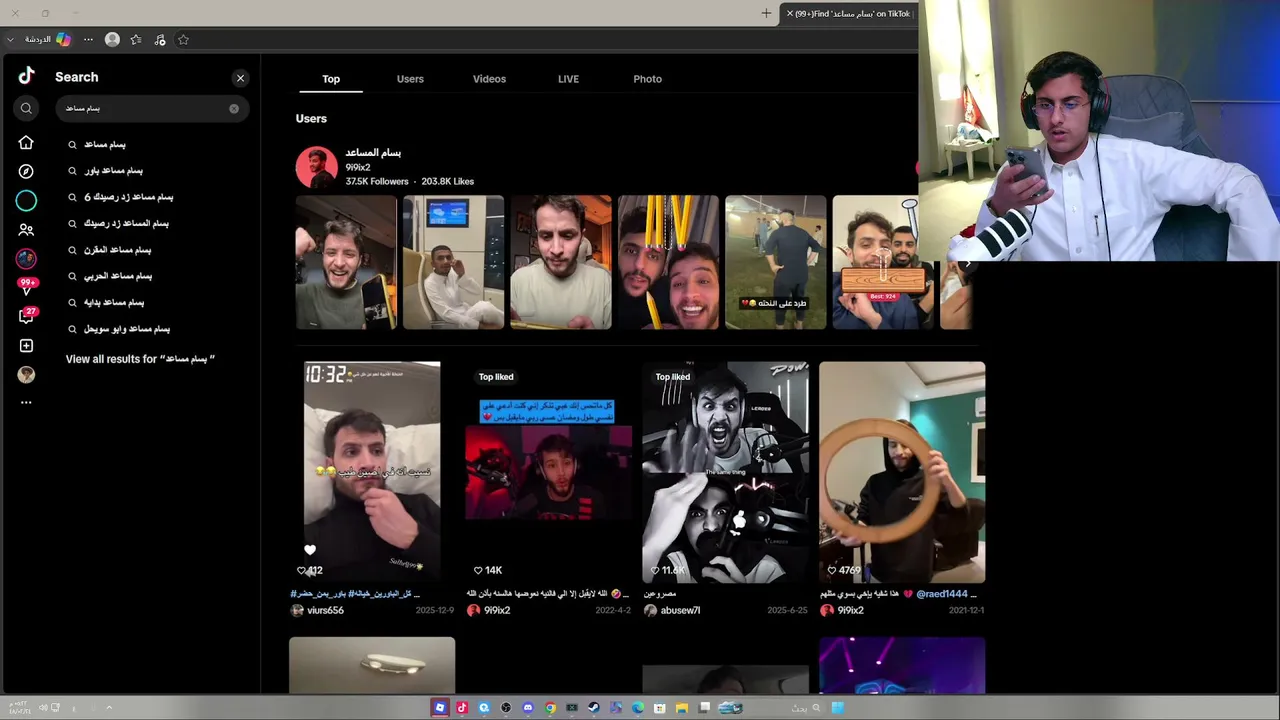Open the TikTok search sidebar icon

tap(26, 108)
